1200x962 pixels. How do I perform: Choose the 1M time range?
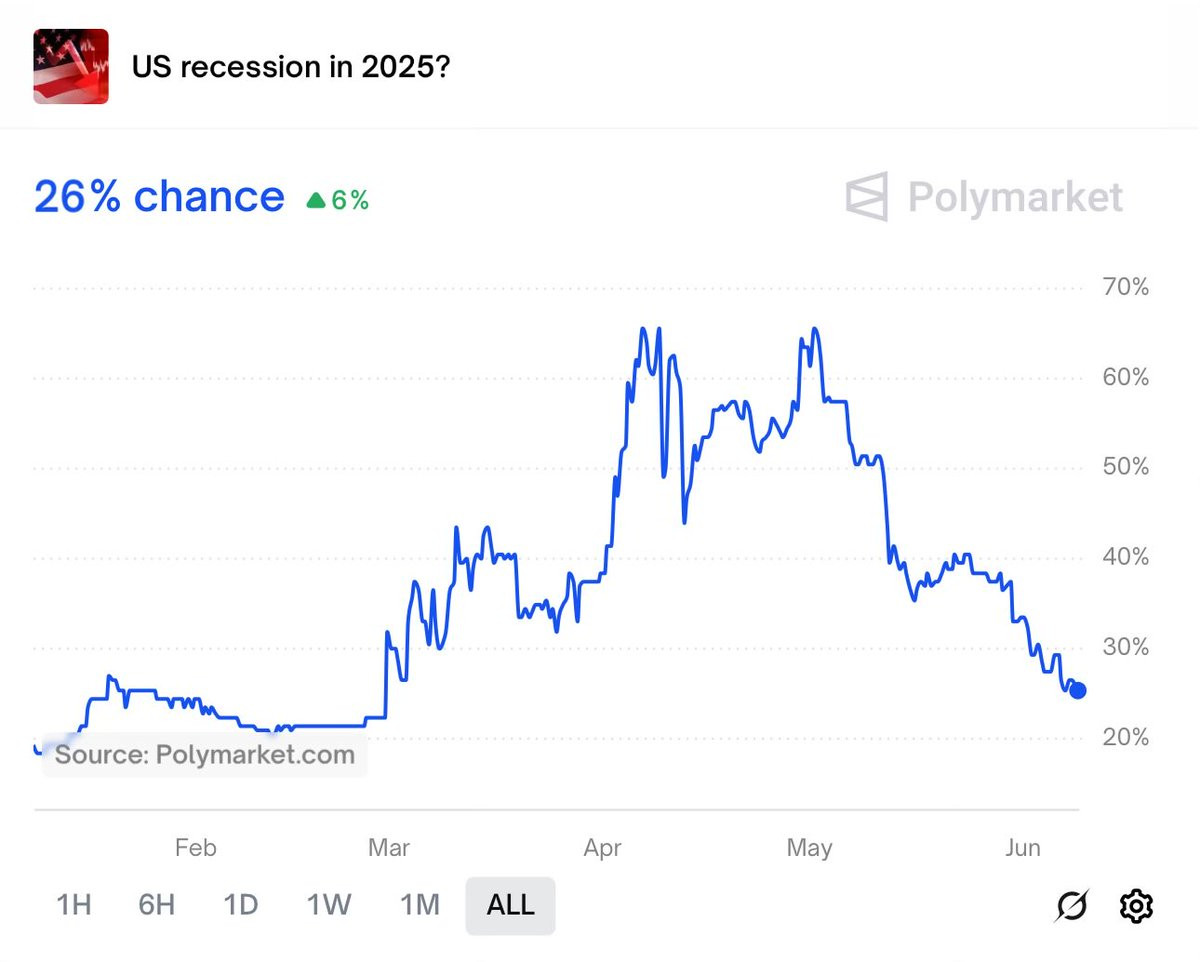pos(420,905)
